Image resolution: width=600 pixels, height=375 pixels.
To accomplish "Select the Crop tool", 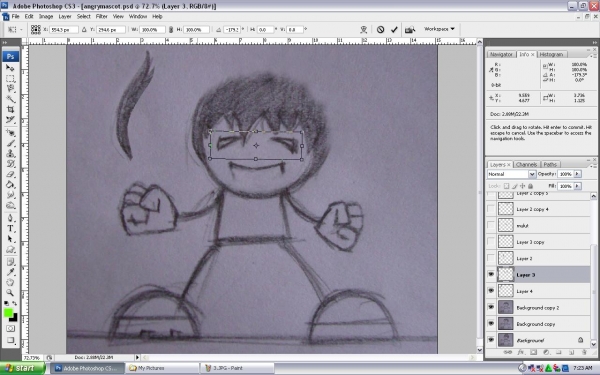I will pyautogui.click(x=10, y=109).
